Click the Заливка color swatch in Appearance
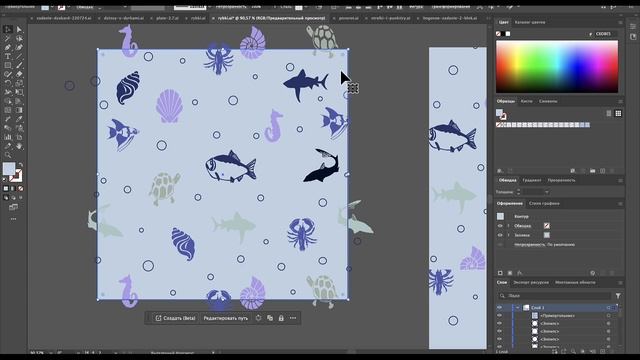 pyautogui.click(x=547, y=235)
